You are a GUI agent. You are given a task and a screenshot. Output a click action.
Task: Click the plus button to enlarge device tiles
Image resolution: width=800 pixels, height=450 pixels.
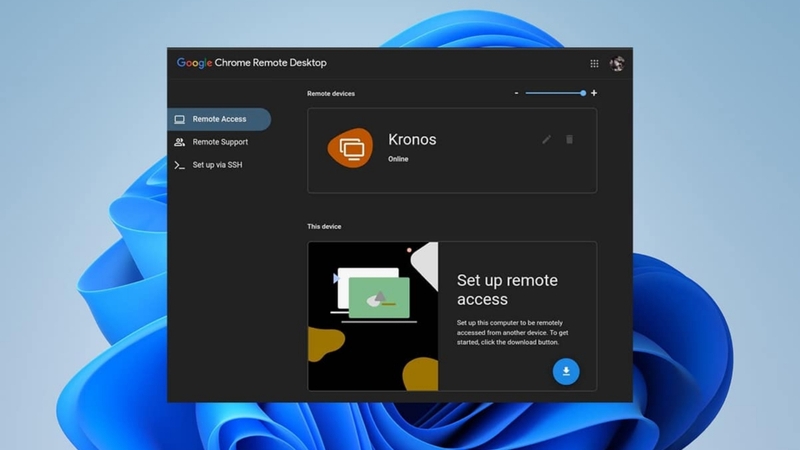(x=594, y=93)
